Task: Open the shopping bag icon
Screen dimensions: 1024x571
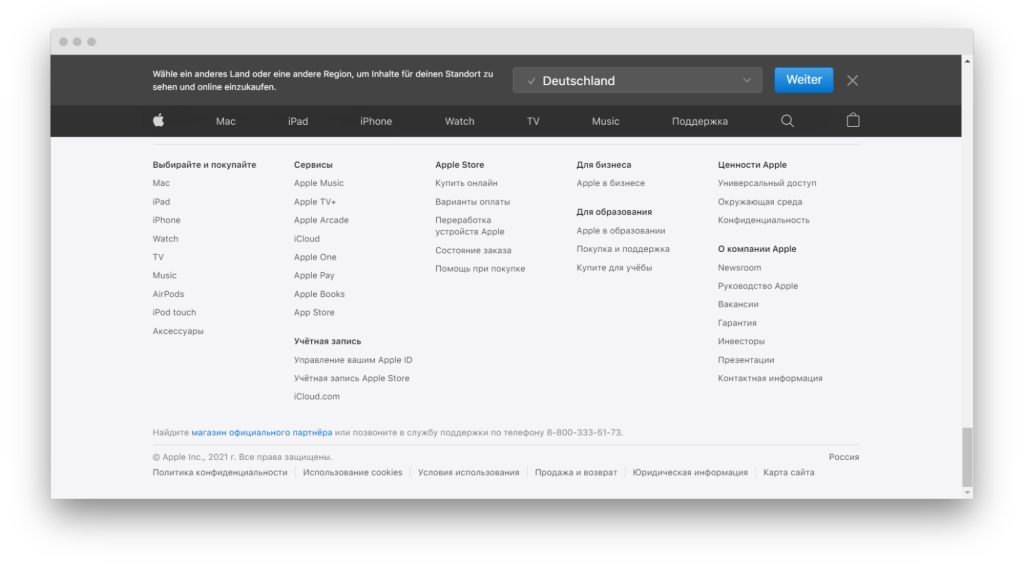Action: point(853,121)
